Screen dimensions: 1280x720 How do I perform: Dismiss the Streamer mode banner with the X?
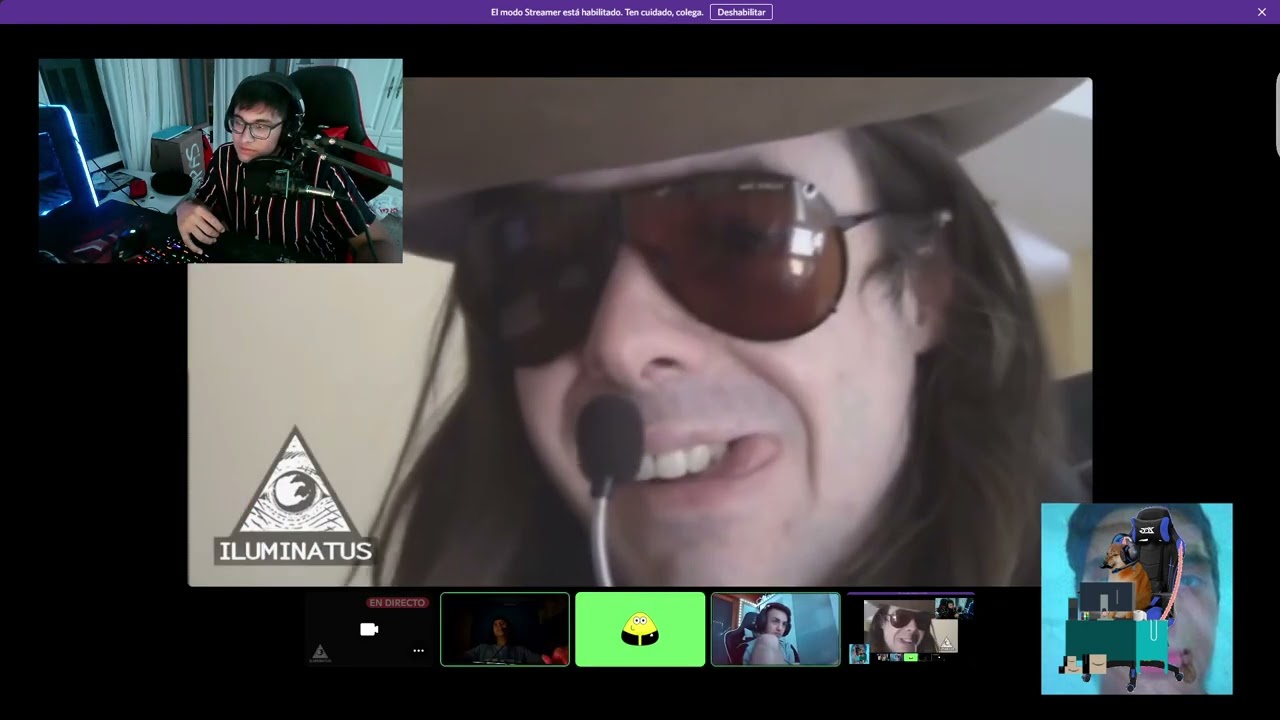tap(1262, 12)
